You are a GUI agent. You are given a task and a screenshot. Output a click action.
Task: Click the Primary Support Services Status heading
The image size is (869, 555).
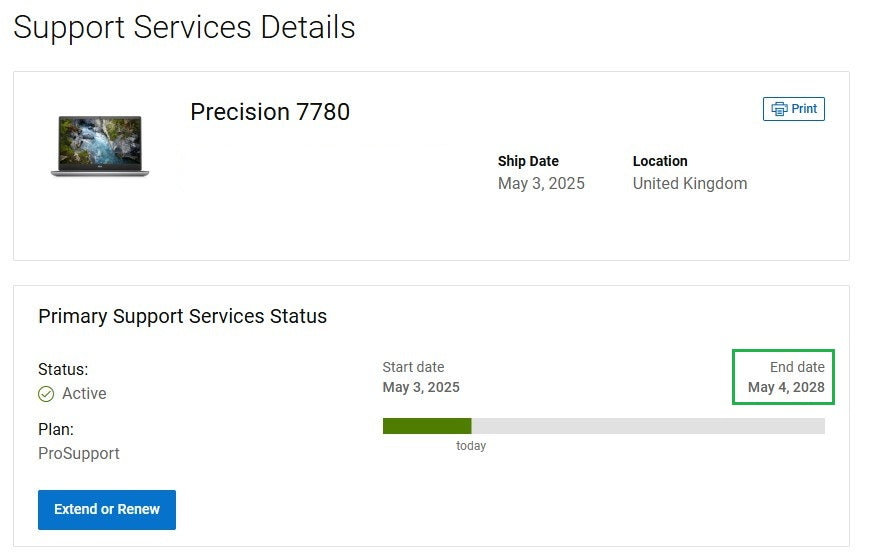coord(182,317)
